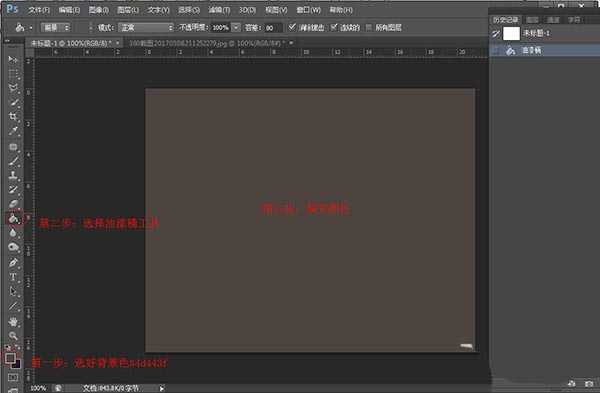Select the Horizontal Type tool

[x=13, y=277]
